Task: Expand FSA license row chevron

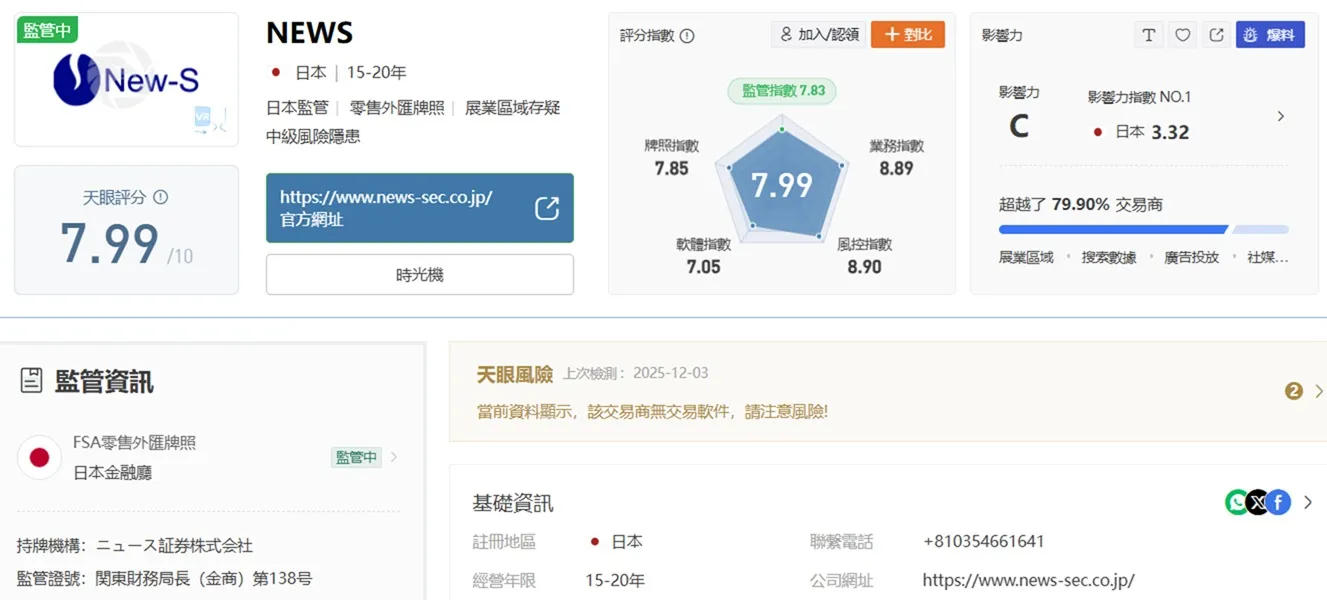Action: click(394, 457)
